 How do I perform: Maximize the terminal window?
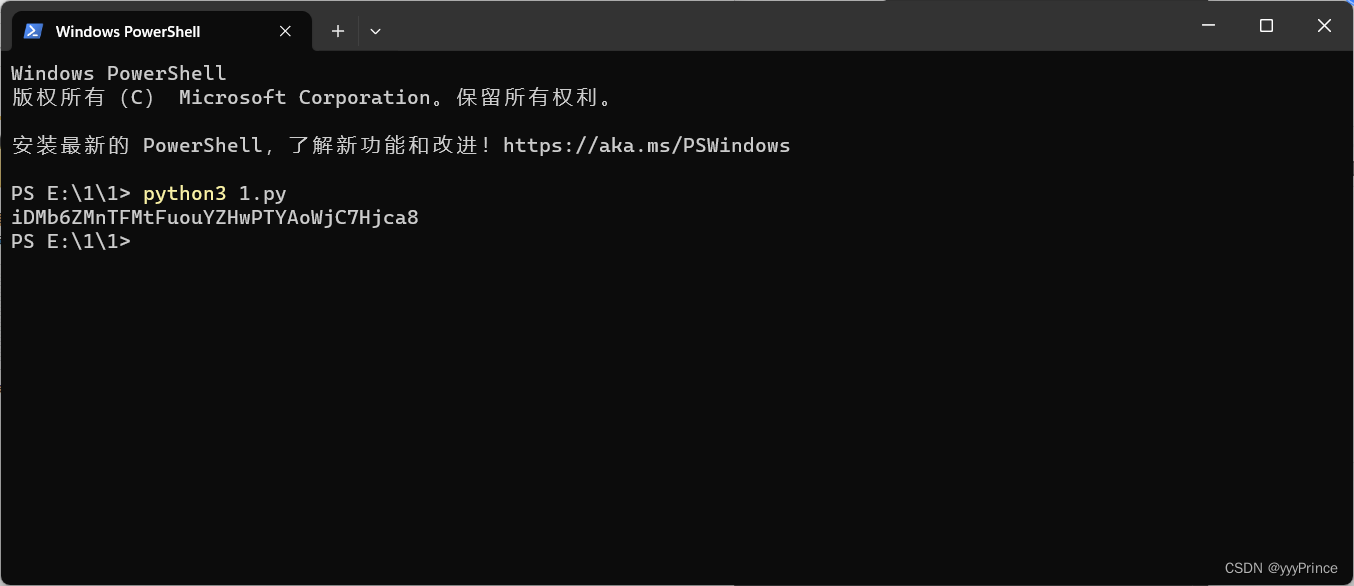pyautogui.click(x=1266, y=25)
